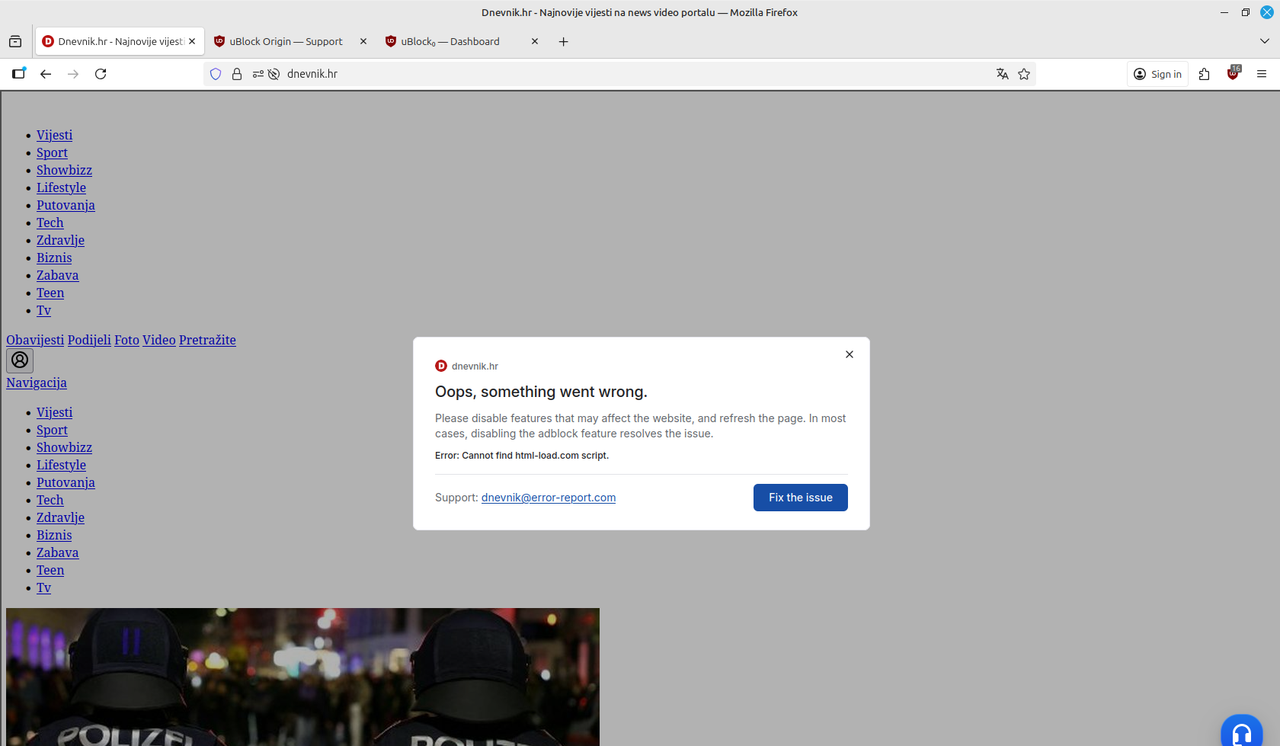
Task: Open Showbizz in the list under Navigacija
Action: (x=64, y=447)
